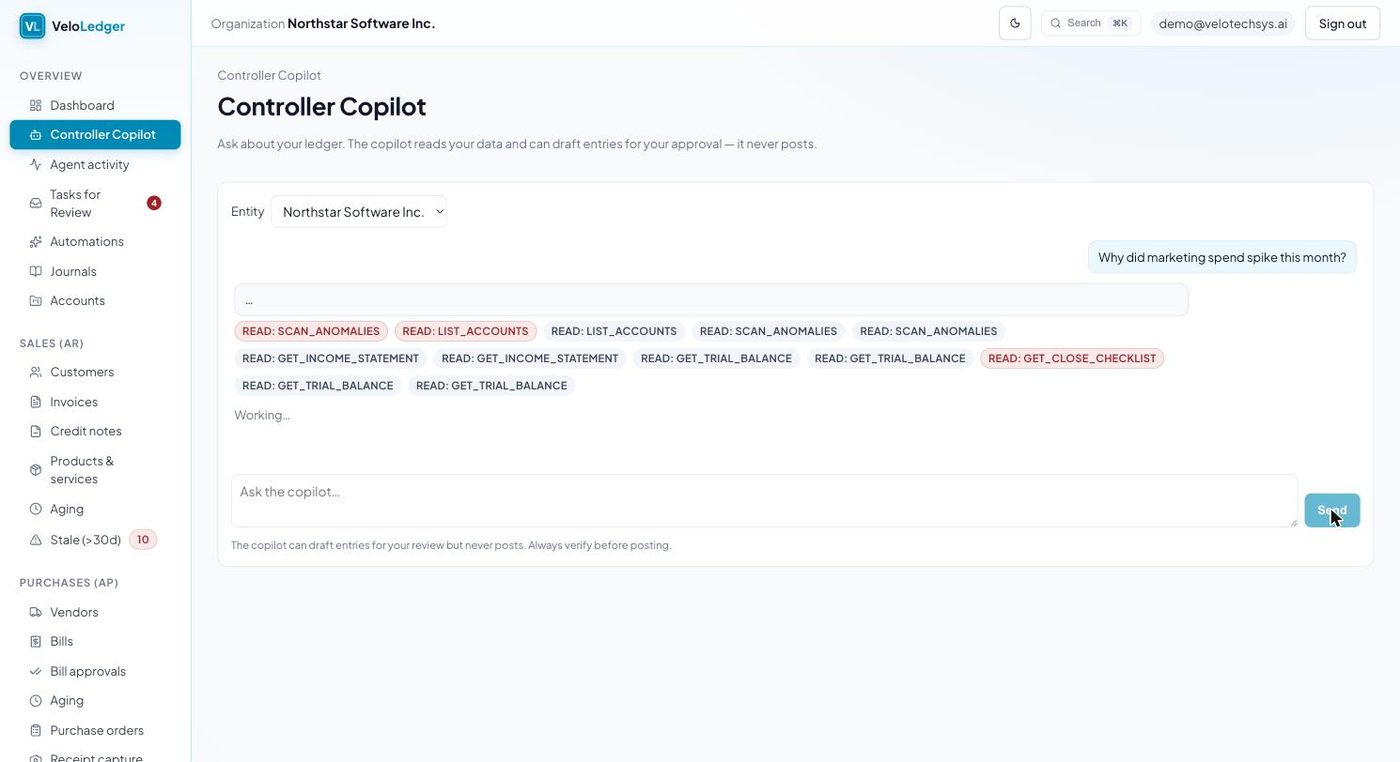
Task: Click the Controller Copilot page heading
Action: 322,106
